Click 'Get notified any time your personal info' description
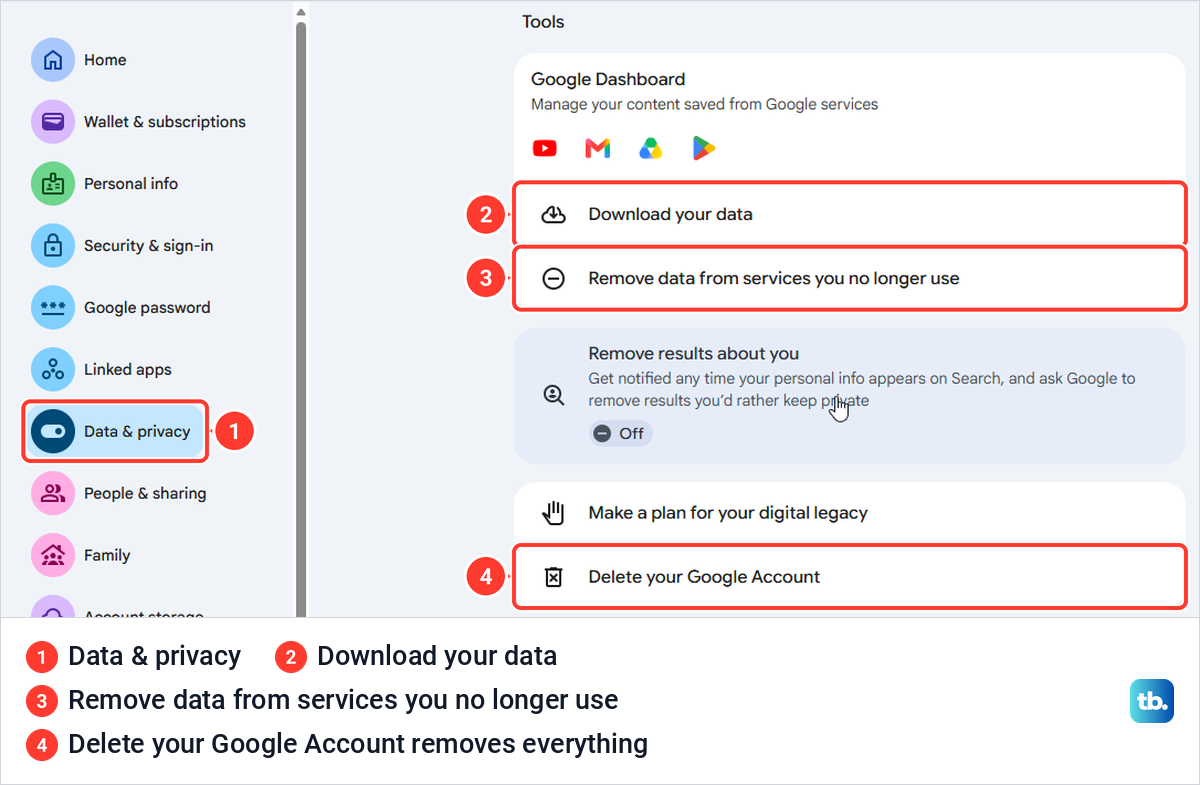This screenshot has width=1200, height=785. [862, 390]
